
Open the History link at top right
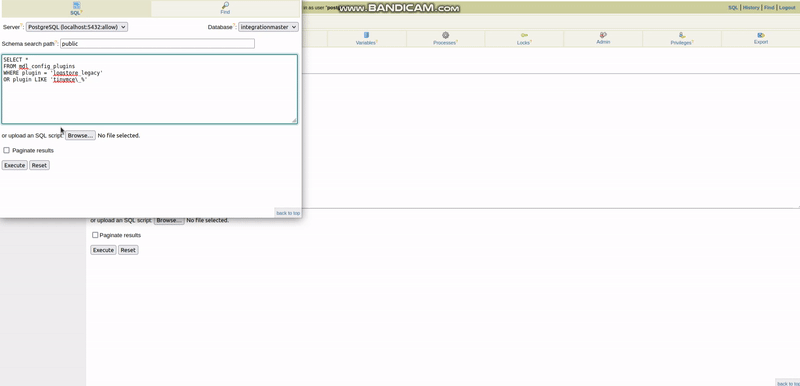pyautogui.click(x=751, y=8)
